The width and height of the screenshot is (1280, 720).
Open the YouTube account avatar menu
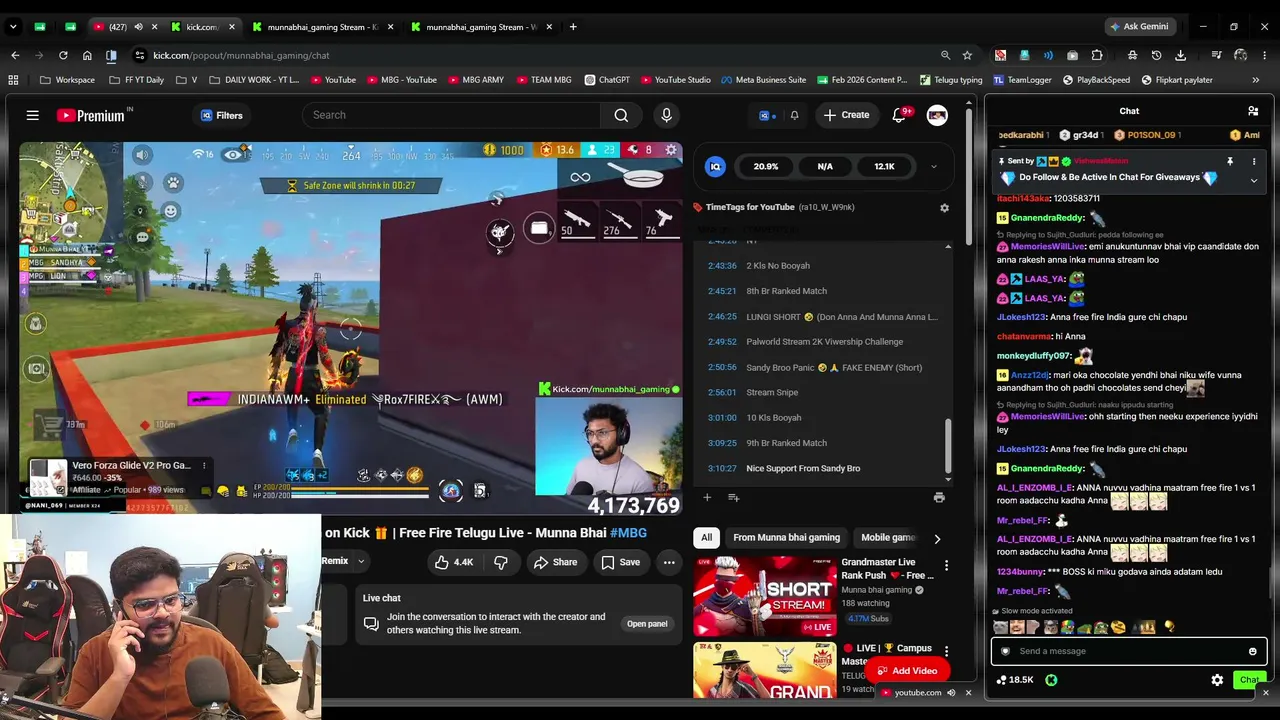[937, 115]
